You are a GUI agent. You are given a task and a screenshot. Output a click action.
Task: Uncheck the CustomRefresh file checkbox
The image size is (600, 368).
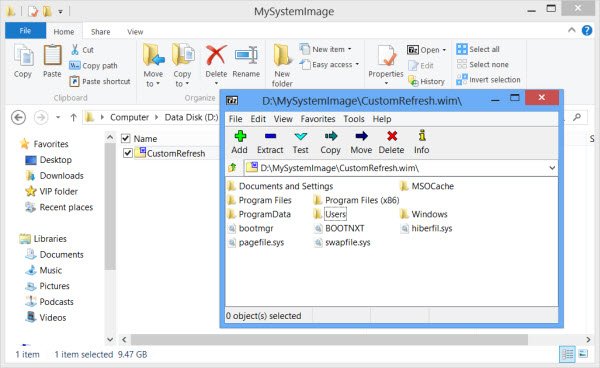[128, 153]
